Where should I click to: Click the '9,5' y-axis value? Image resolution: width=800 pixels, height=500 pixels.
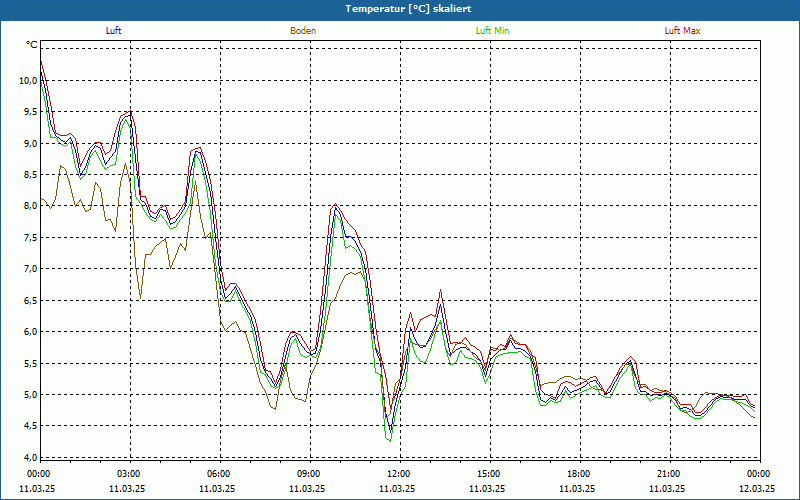coord(31,112)
